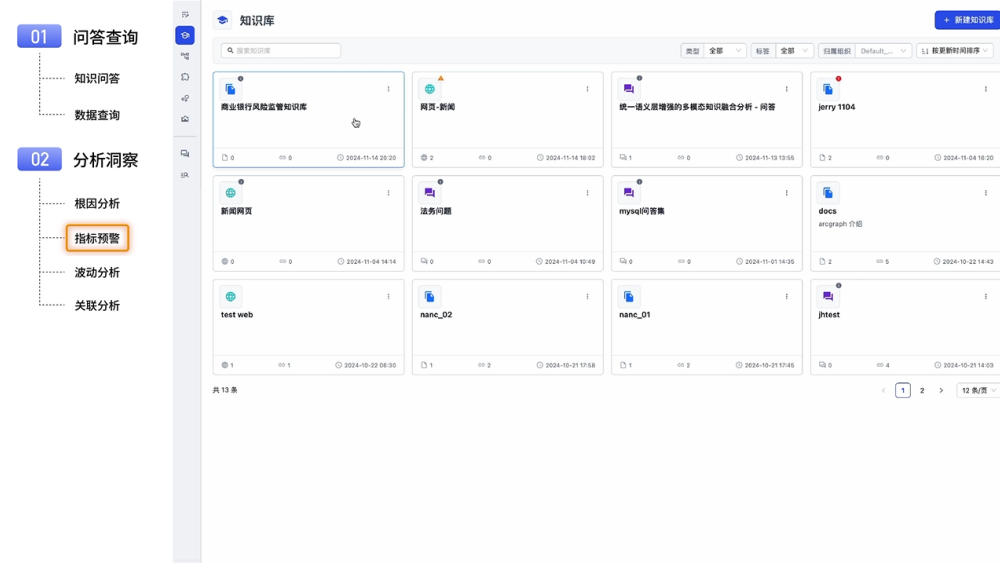The width and height of the screenshot is (1000, 563).
Task: Click the red alert badge on jerry 1104
Action: coord(838,78)
